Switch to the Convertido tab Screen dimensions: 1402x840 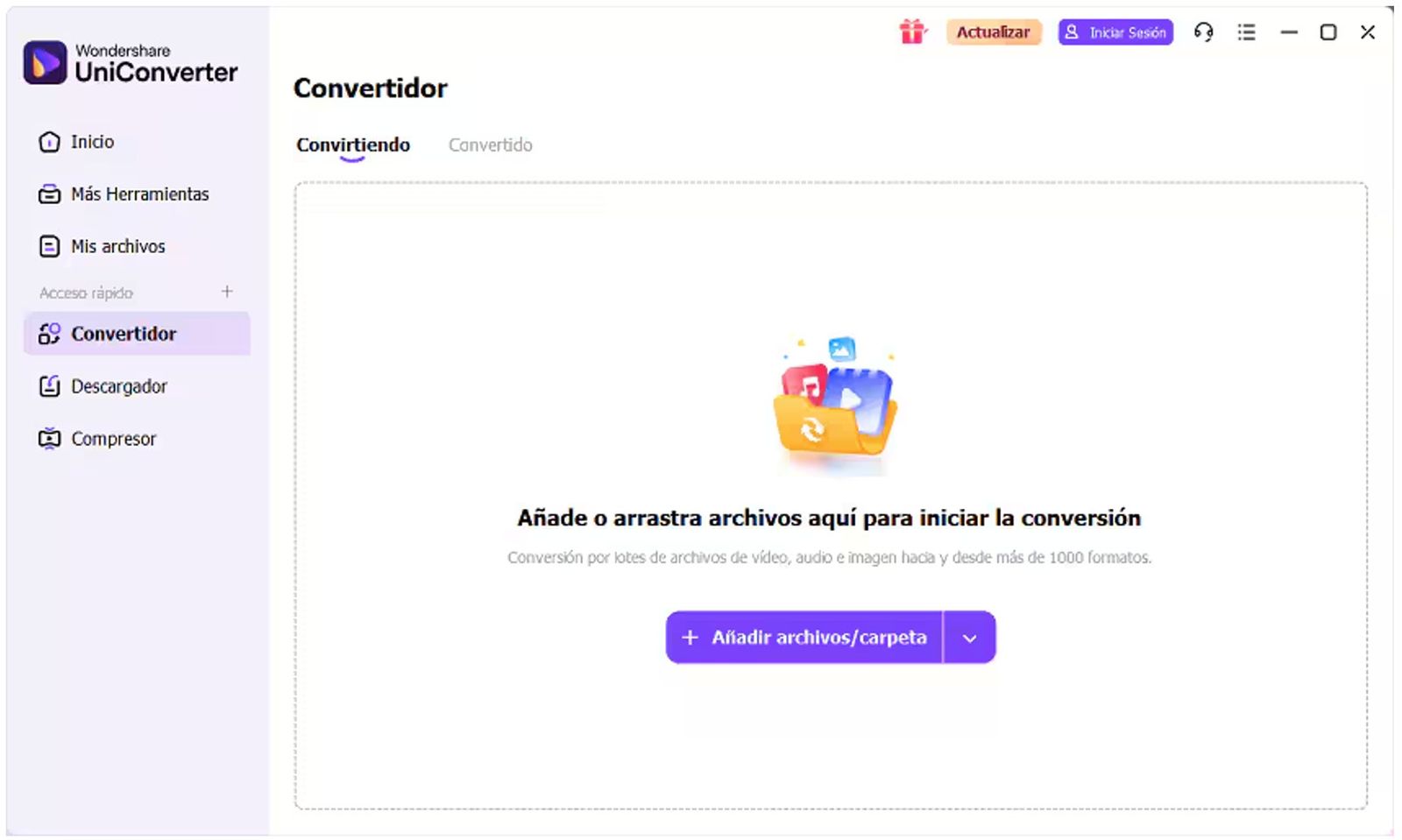coord(491,145)
